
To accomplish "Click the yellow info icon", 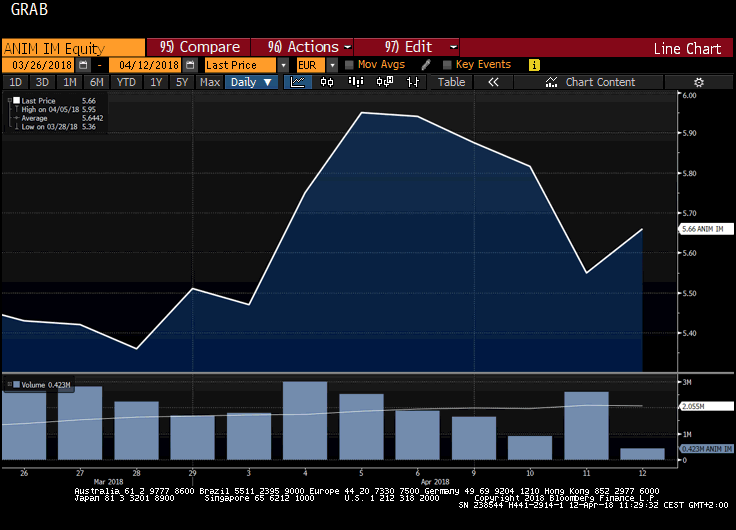I will pyautogui.click(x=534, y=65).
